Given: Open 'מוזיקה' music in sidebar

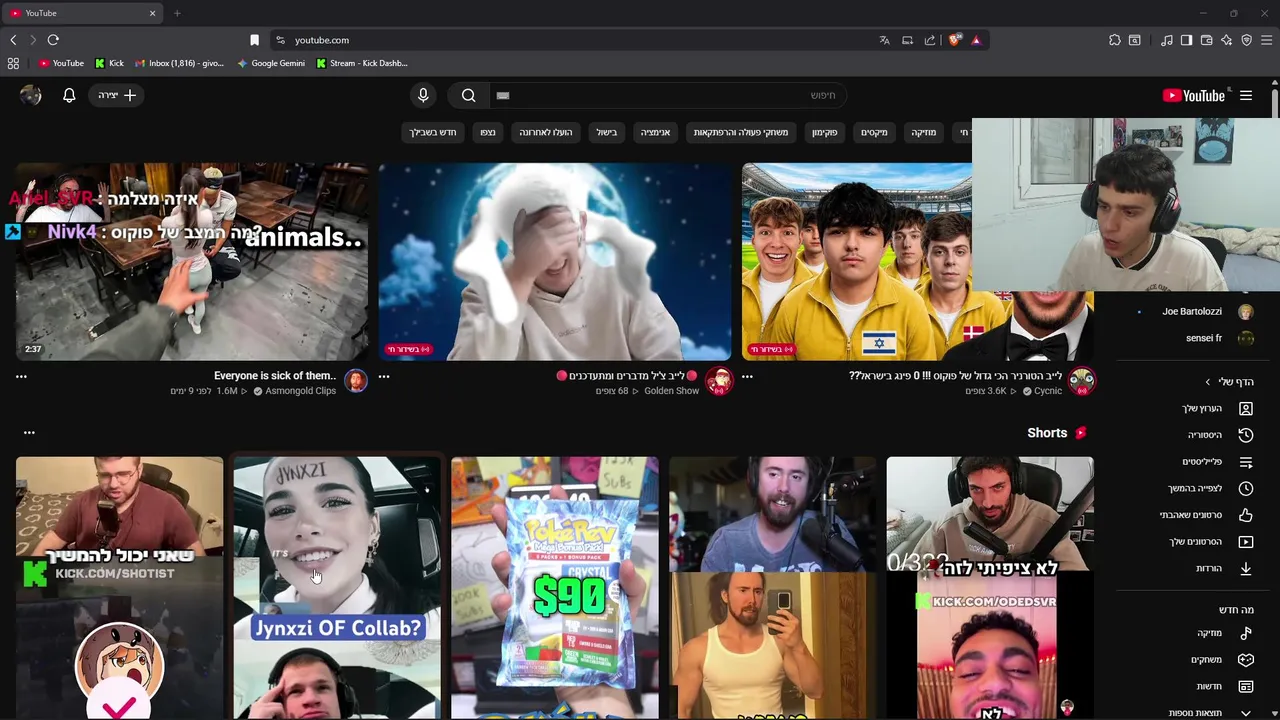Looking at the screenshot, I should coord(1217,633).
